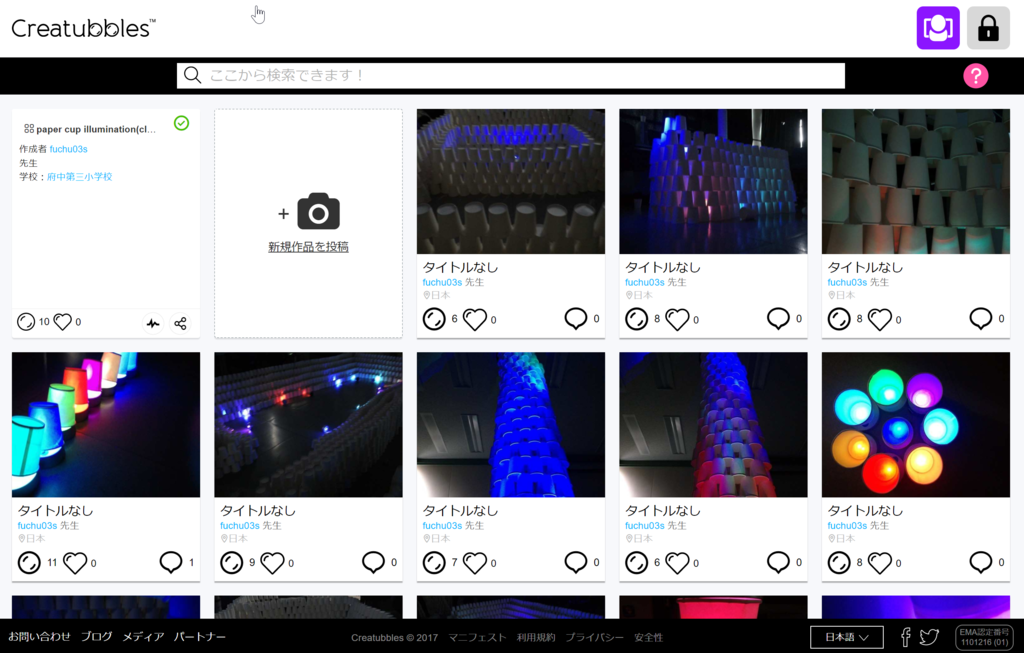
Task: Click bubble icon on the 11-bubble card
Action: (29, 562)
